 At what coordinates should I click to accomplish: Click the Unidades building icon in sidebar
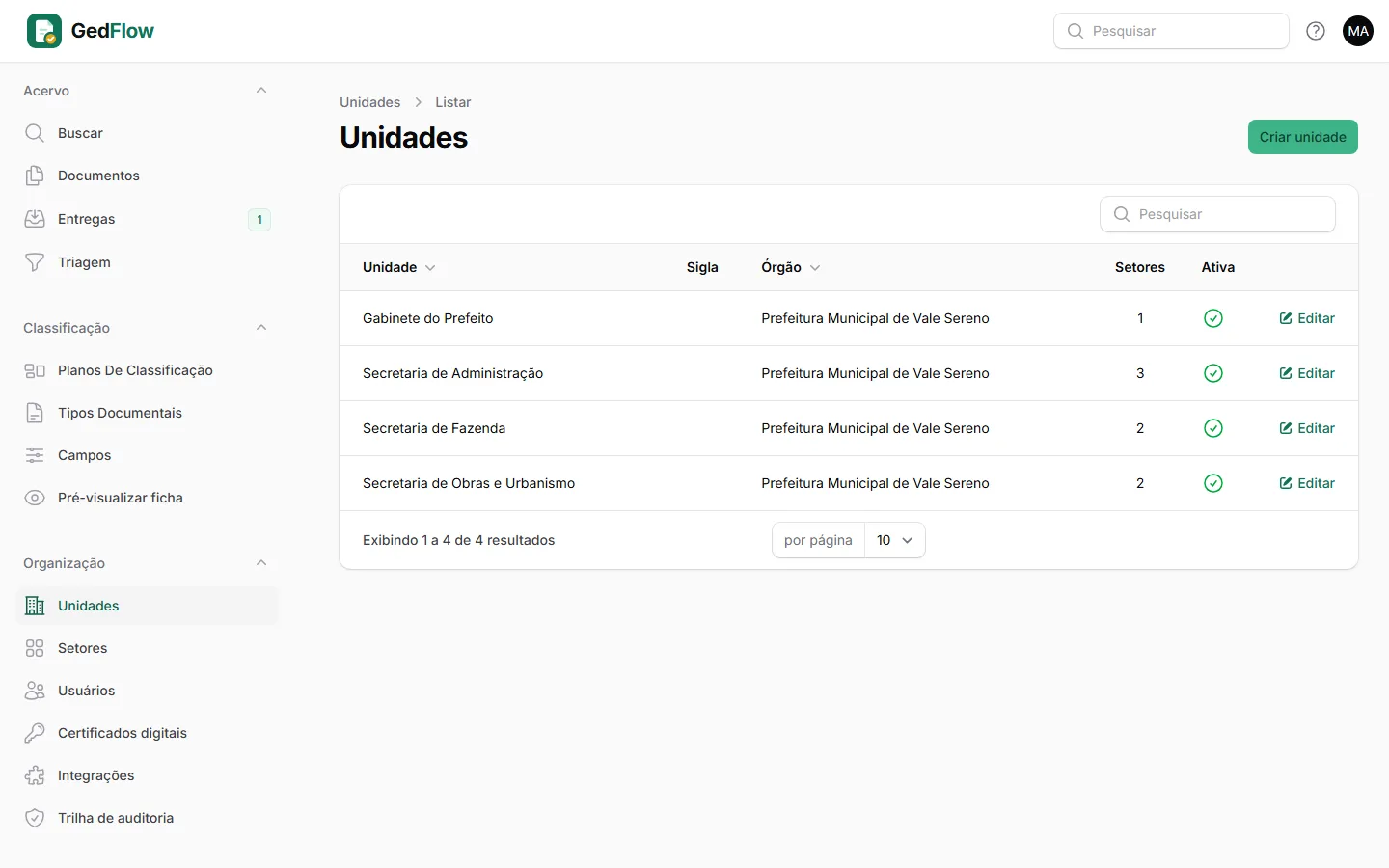(35, 606)
